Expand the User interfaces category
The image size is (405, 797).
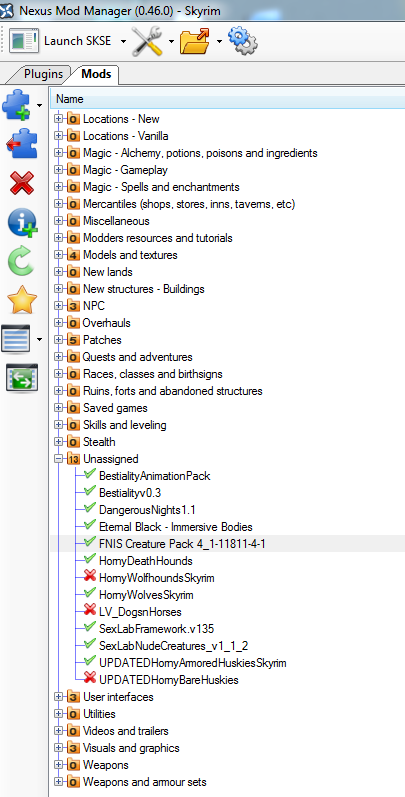tap(59, 697)
